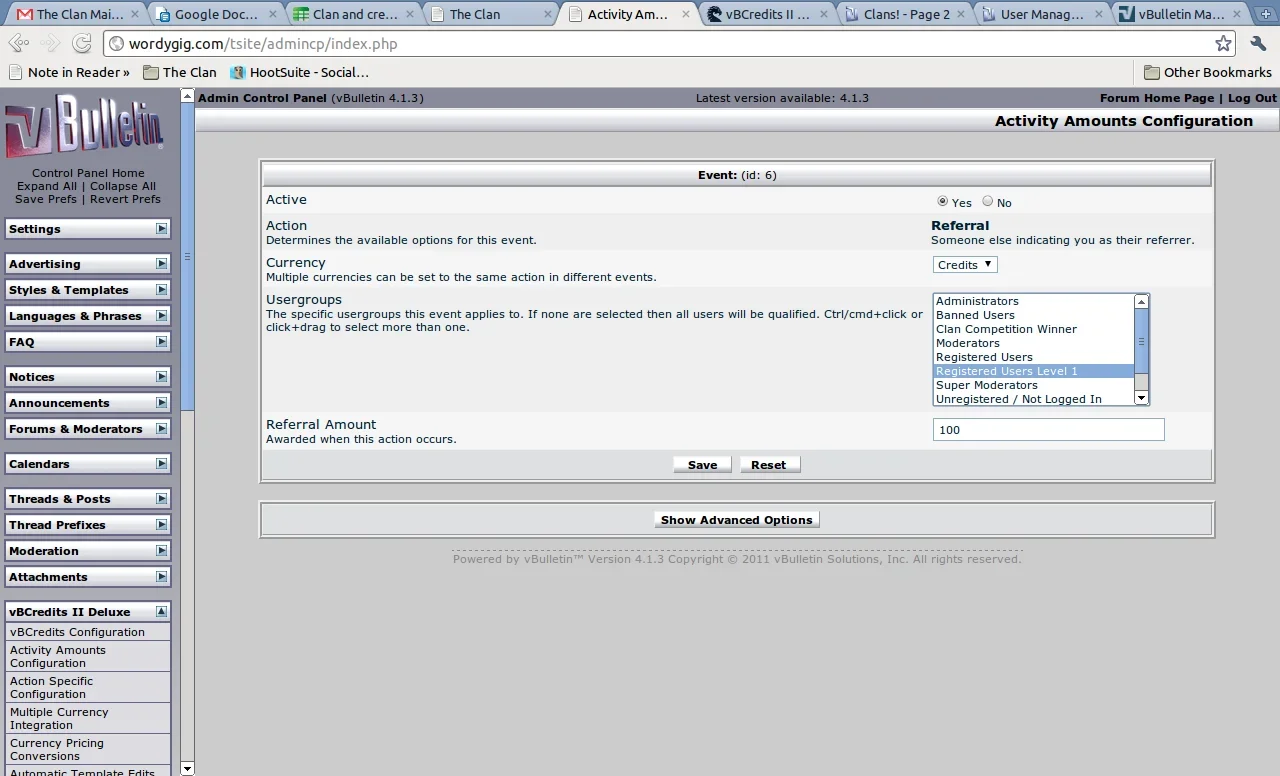Screen dimensions: 1280x776
Task: Switch to the Google Docs tab
Action: click(216, 14)
